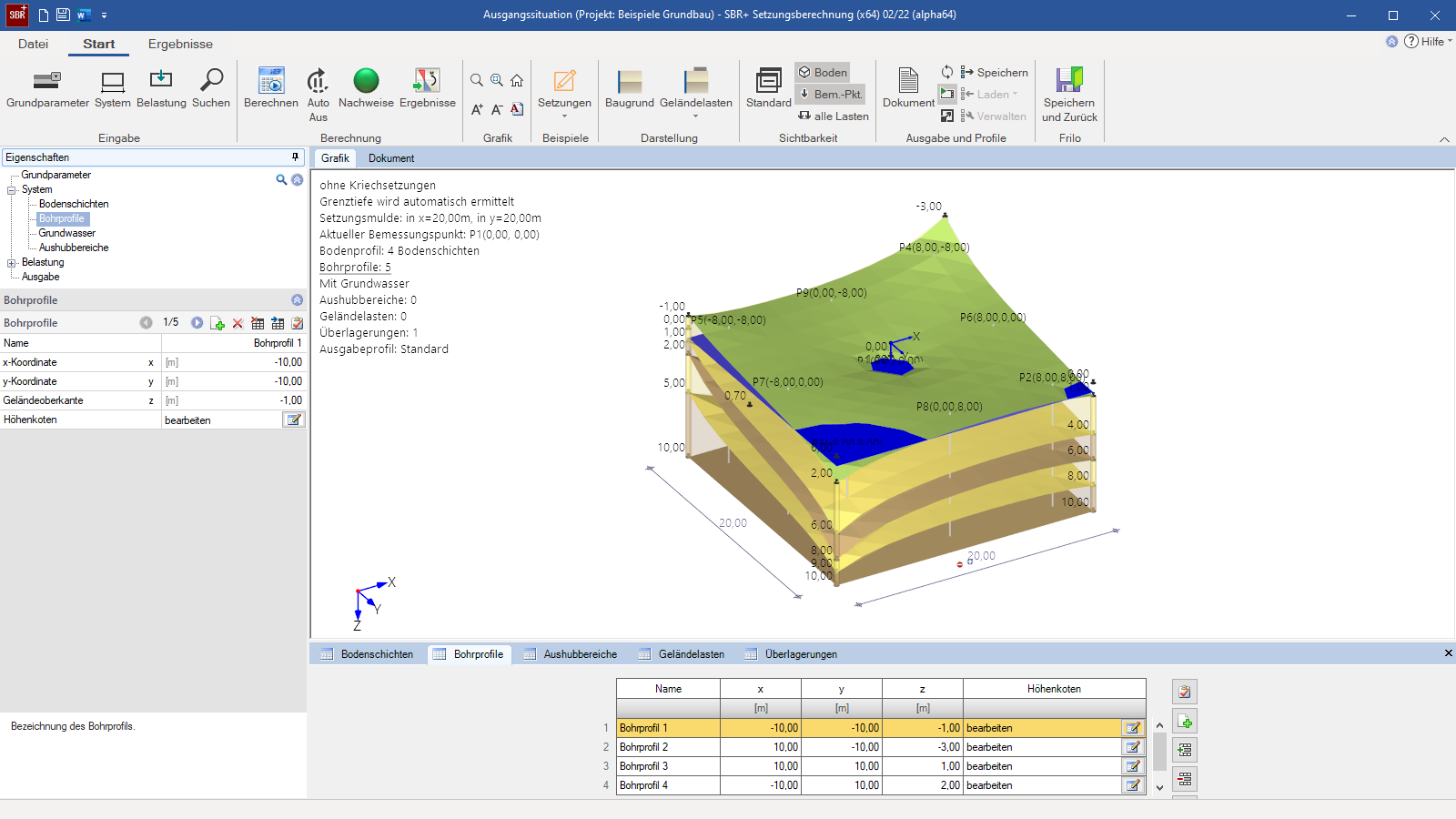The height and width of the screenshot is (819, 1456).
Task: Open the Überlagerungen bottom tab
Action: coord(792,654)
